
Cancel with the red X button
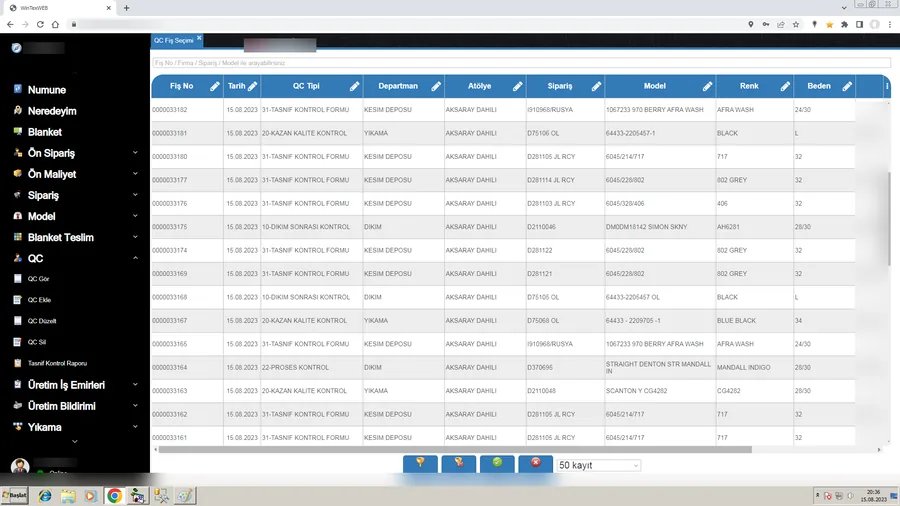(536, 464)
